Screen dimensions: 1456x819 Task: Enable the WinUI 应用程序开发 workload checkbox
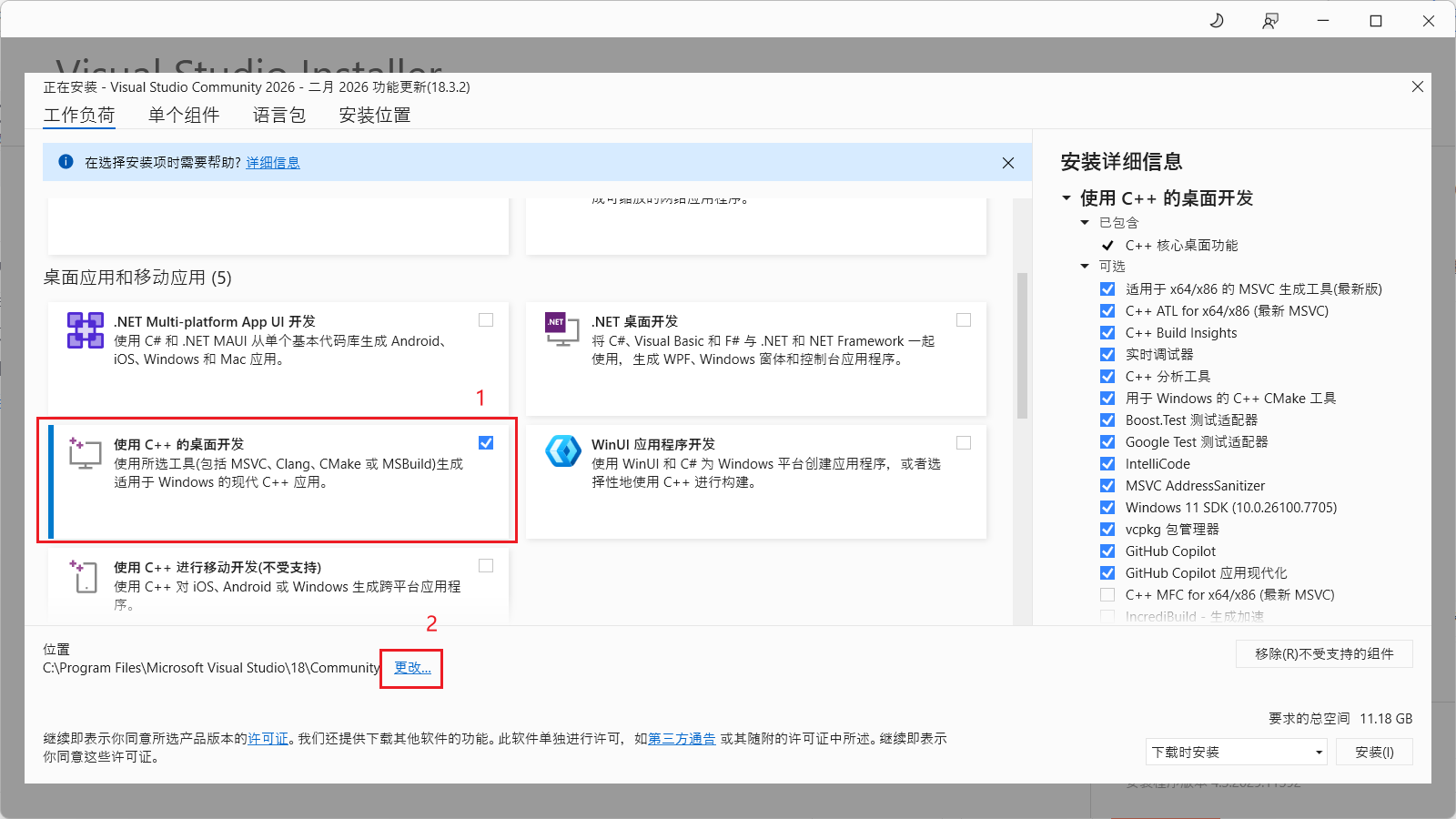pos(964,443)
